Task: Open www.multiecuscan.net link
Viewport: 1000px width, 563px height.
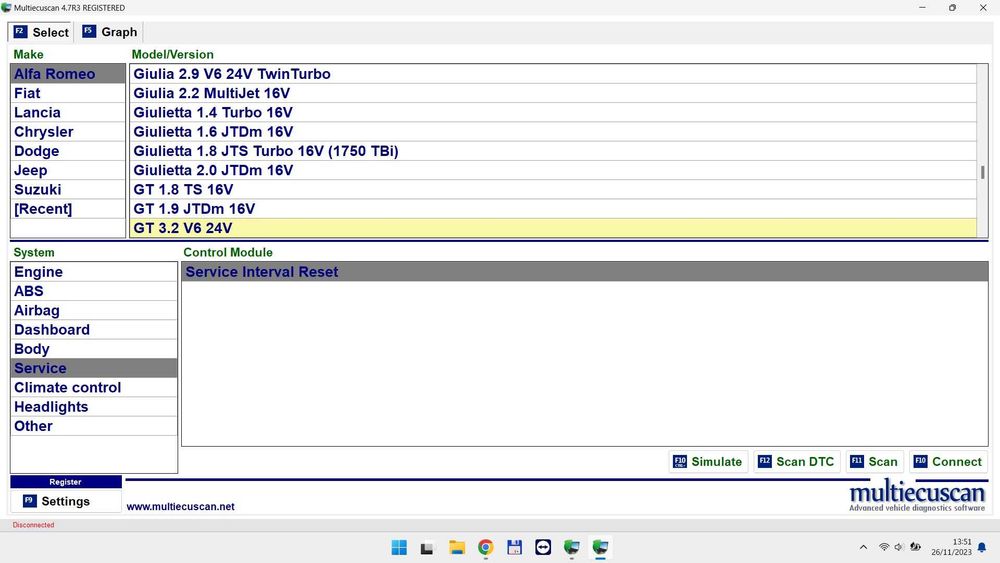Action: pos(180,506)
